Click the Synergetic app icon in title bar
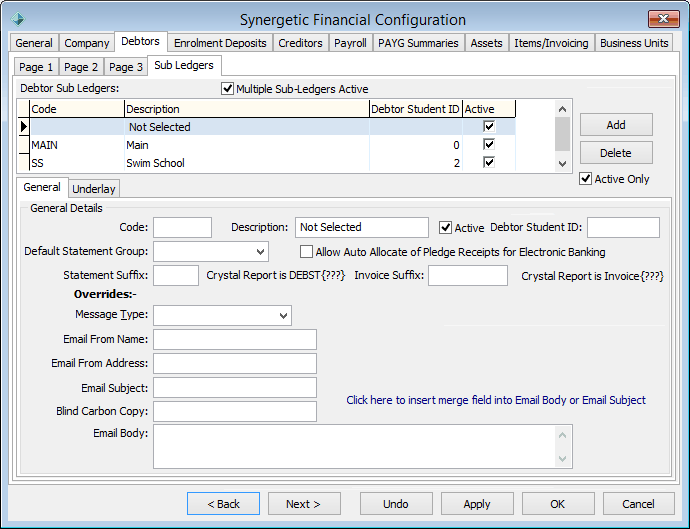 click(18, 19)
